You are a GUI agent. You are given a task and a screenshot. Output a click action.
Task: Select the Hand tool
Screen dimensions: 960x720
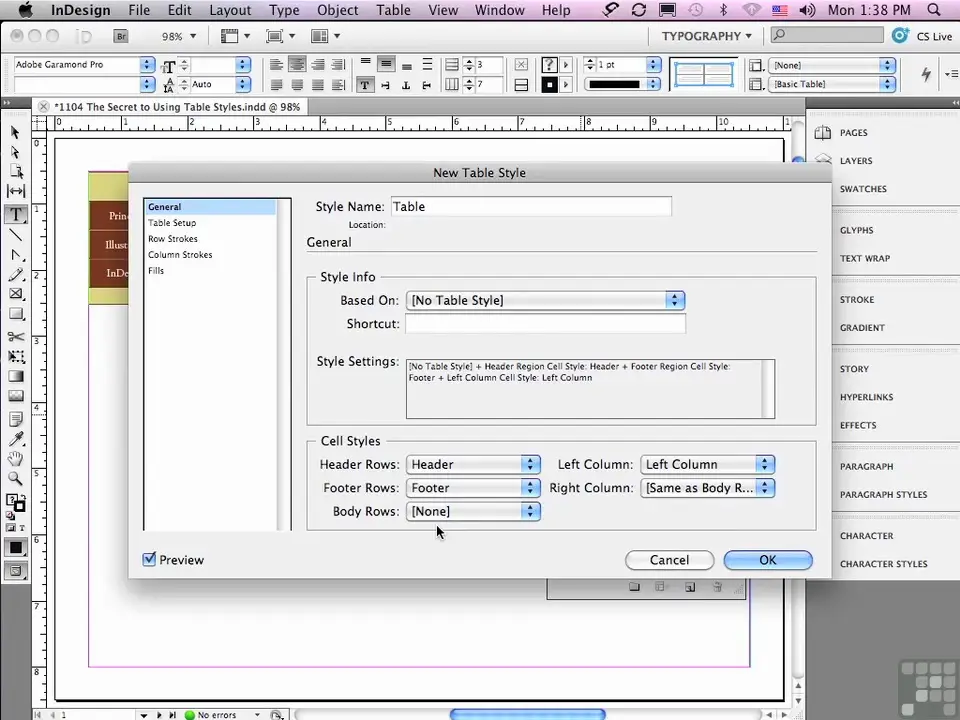pyautogui.click(x=16, y=459)
